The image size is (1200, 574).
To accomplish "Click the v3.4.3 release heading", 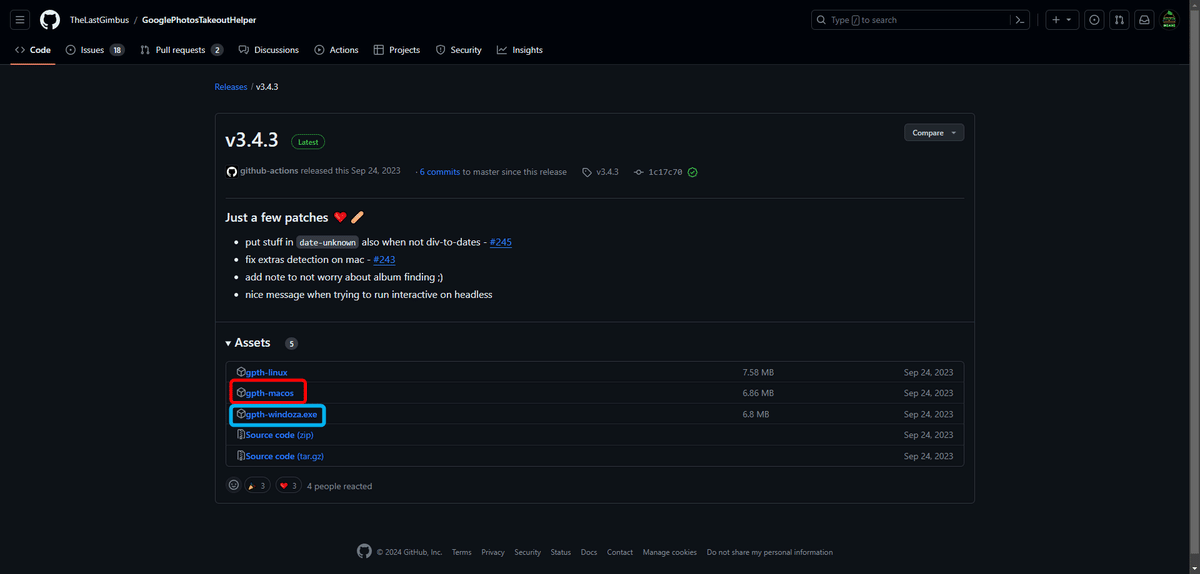I will coord(252,141).
